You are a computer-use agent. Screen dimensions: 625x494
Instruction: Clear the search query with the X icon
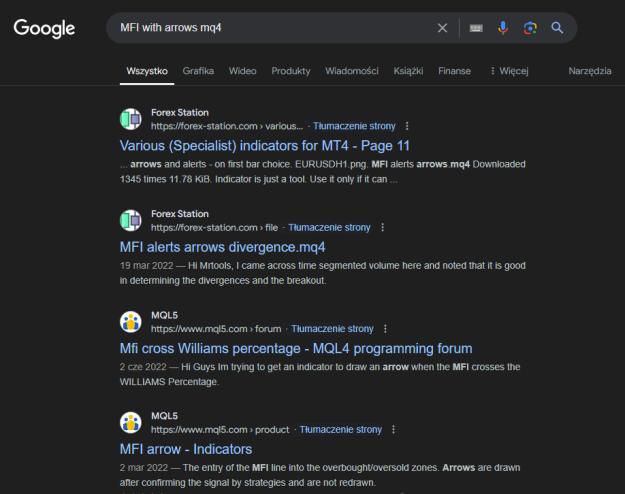pos(442,28)
